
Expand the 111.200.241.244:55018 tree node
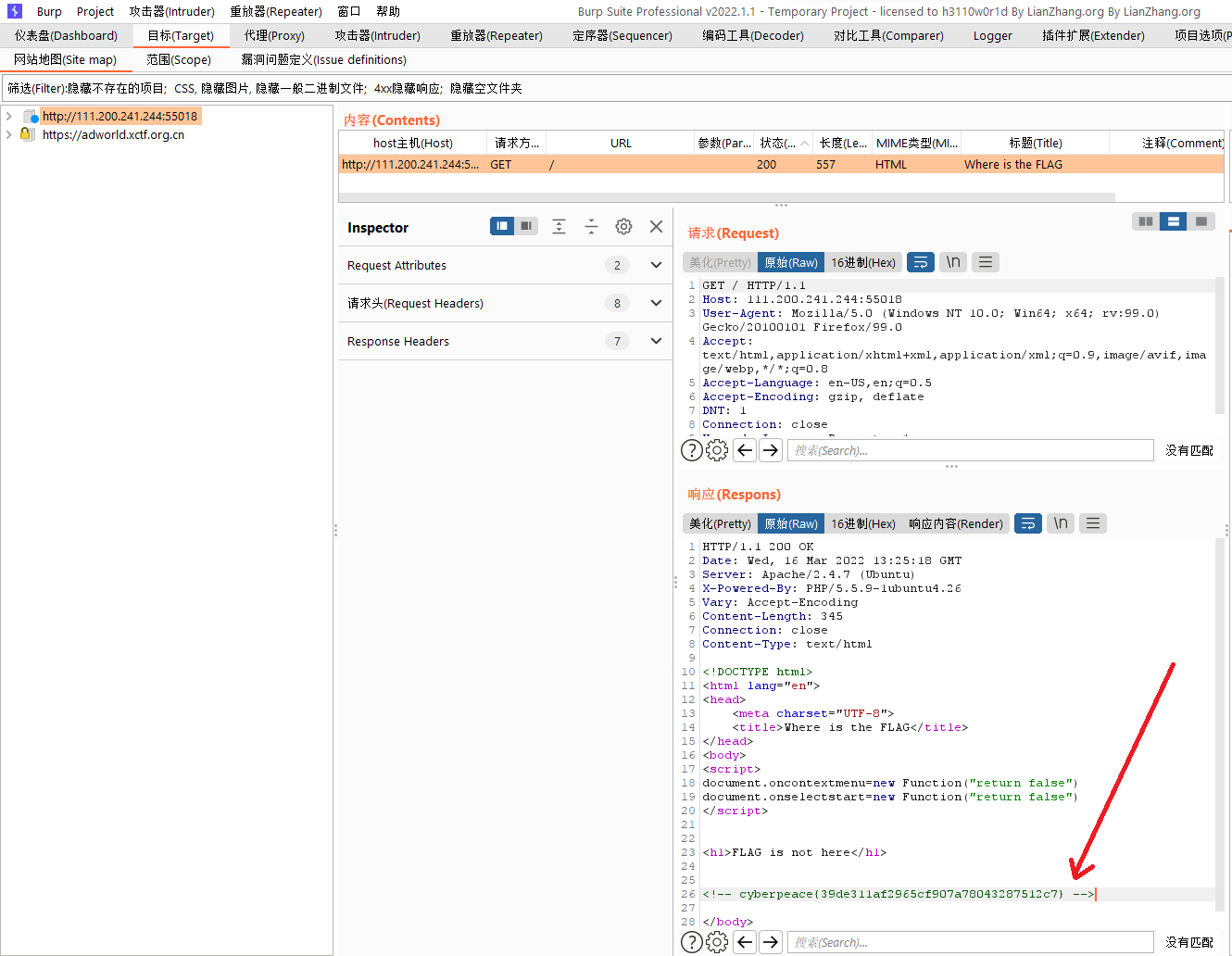pos(9,116)
